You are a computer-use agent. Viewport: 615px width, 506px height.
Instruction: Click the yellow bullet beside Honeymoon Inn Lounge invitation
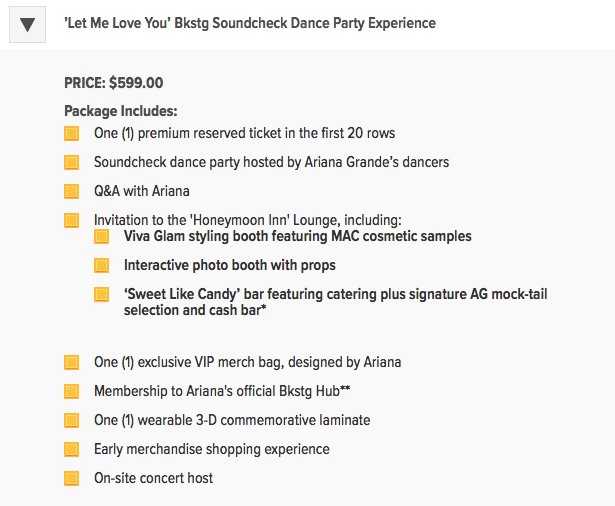pyautogui.click(x=71, y=220)
